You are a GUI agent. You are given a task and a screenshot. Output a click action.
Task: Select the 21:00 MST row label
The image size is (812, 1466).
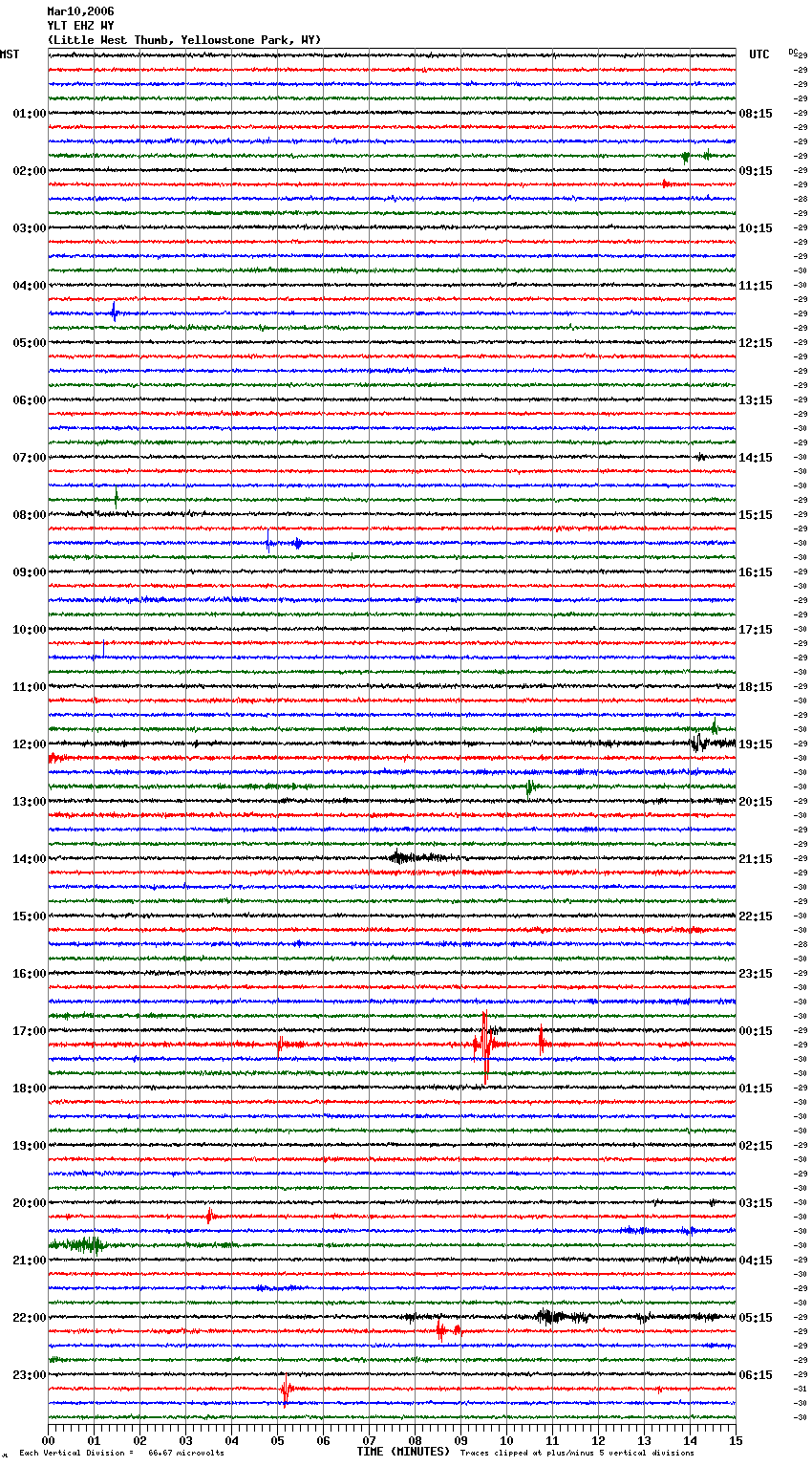(30, 1261)
